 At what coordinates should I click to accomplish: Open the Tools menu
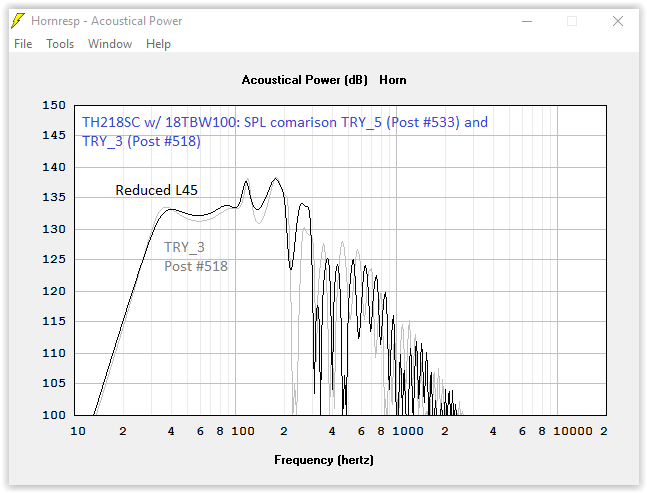pos(60,44)
